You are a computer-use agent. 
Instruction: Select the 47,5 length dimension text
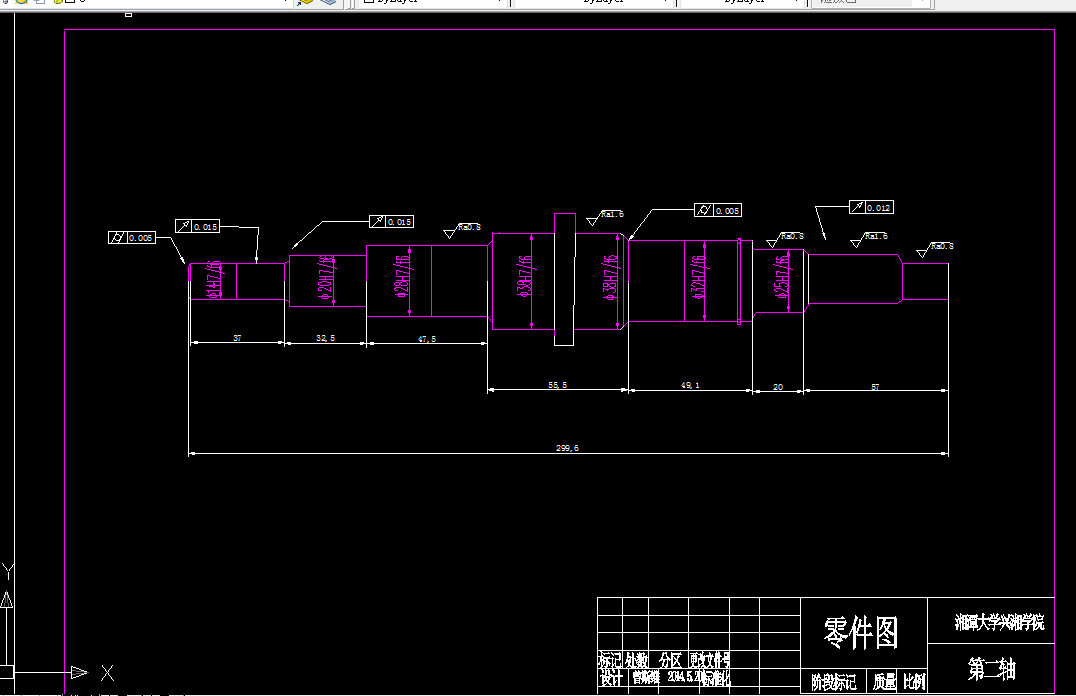coord(427,339)
